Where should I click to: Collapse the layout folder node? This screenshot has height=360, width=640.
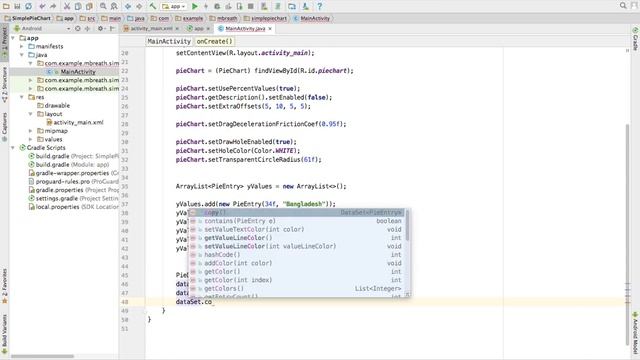tap(31, 114)
